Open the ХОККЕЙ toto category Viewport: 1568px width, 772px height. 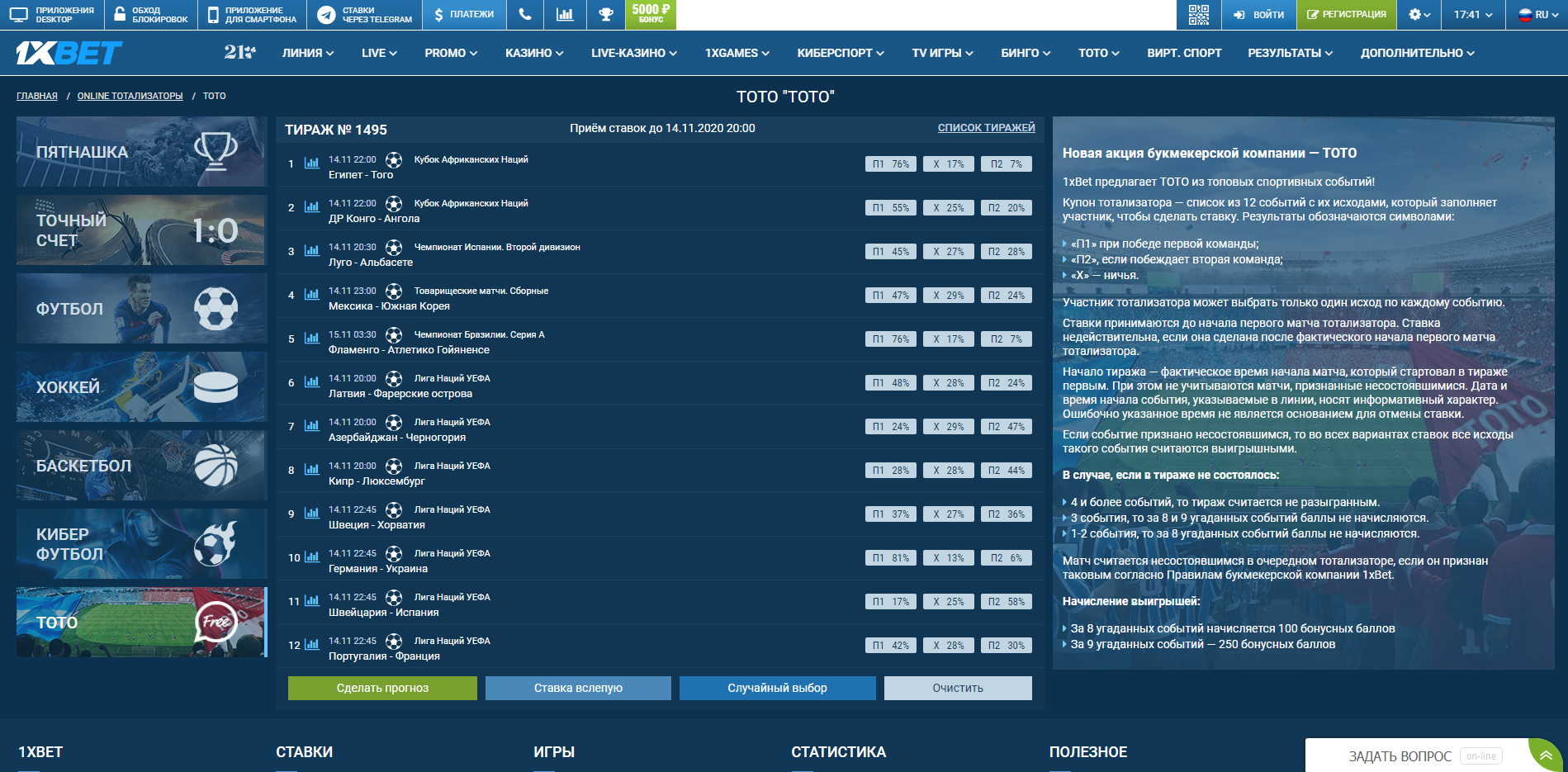point(141,387)
